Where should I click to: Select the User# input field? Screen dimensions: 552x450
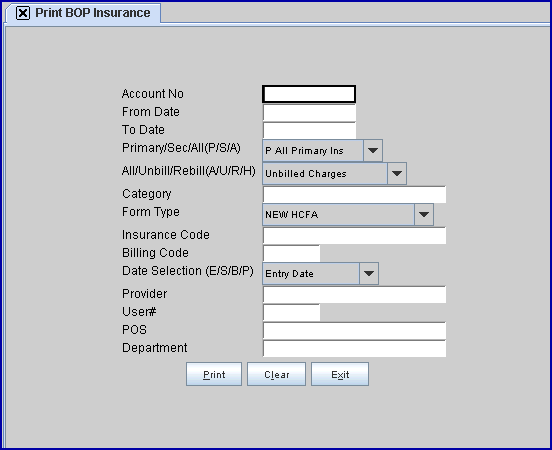[291, 312]
